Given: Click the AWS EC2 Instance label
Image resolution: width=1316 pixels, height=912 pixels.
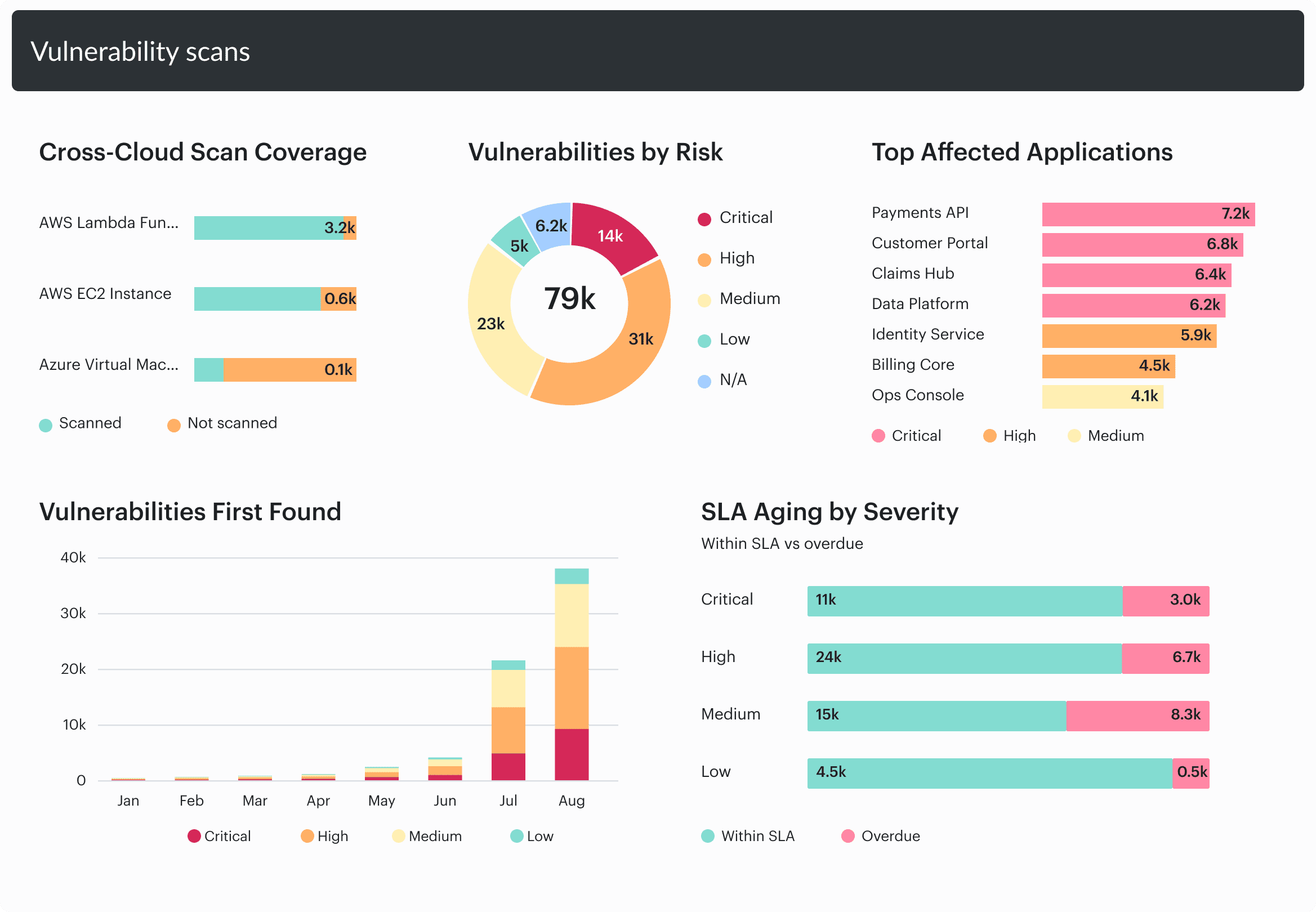Looking at the screenshot, I should click(x=105, y=294).
